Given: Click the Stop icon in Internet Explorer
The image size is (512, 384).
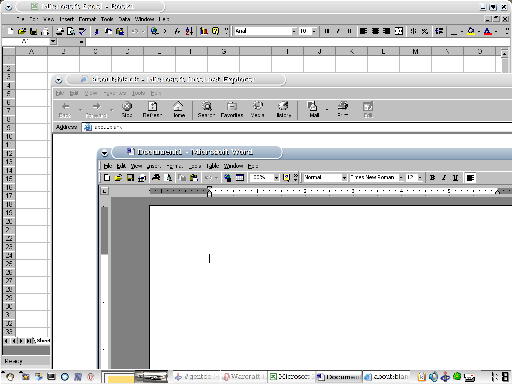Looking at the screenshot, I should coord(127,109).
